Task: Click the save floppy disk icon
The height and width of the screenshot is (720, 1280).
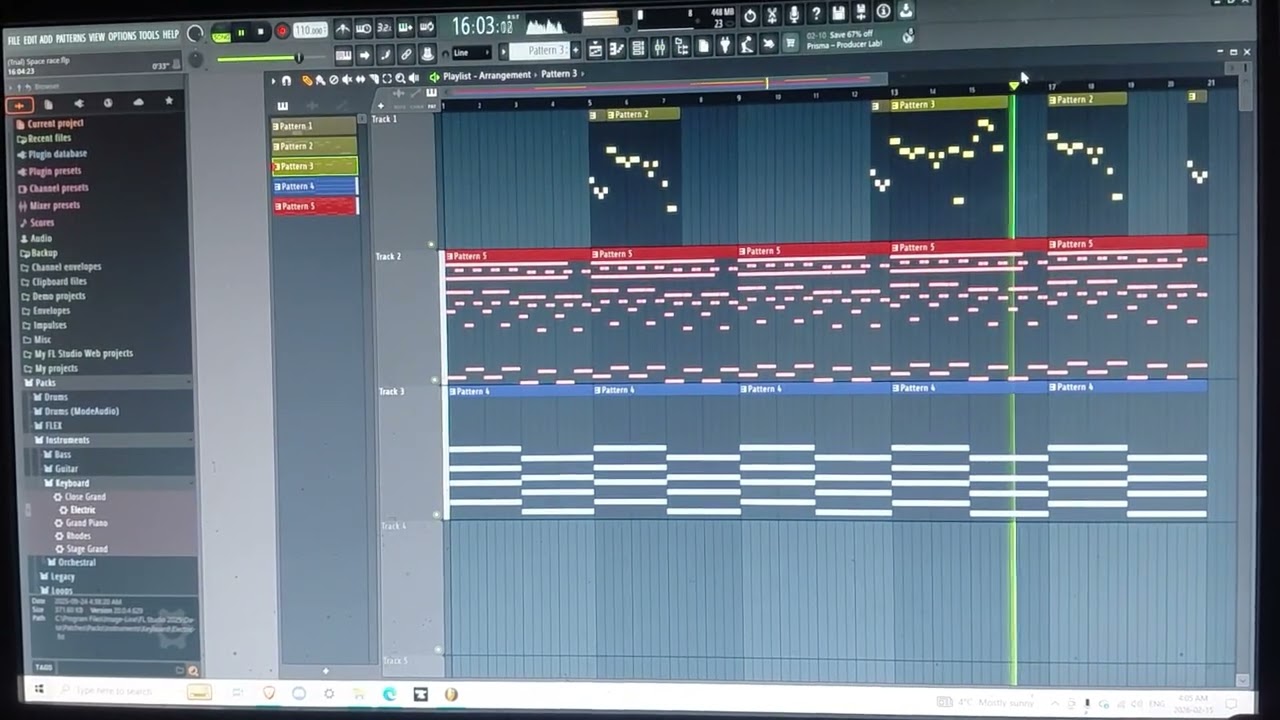Action: click(839, 13)
